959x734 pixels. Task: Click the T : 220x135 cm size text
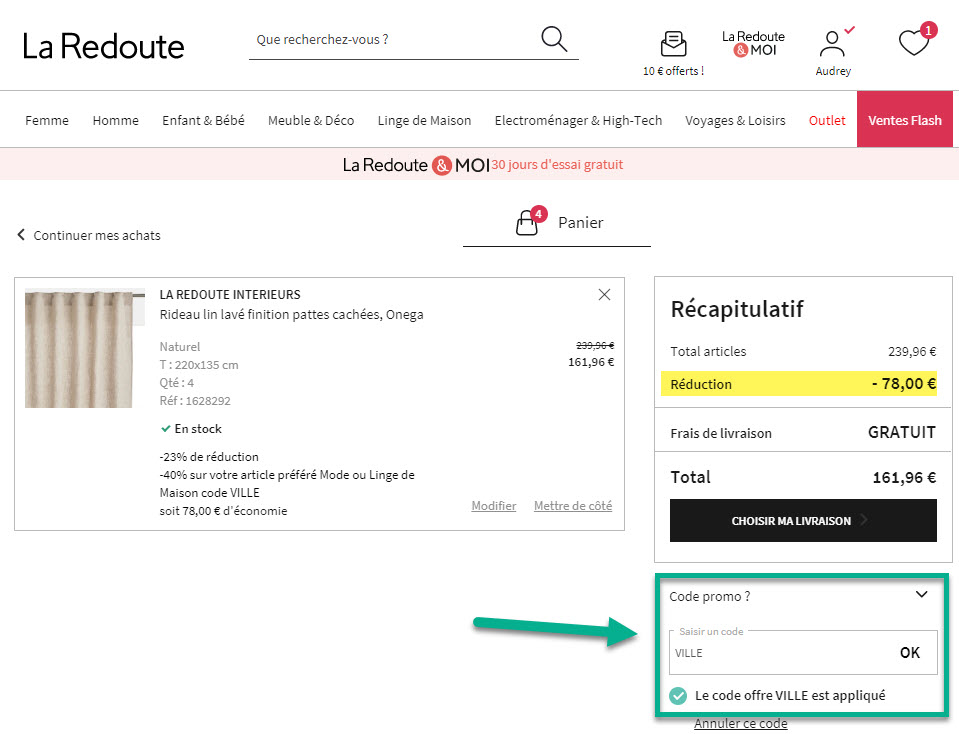(199, 365)
